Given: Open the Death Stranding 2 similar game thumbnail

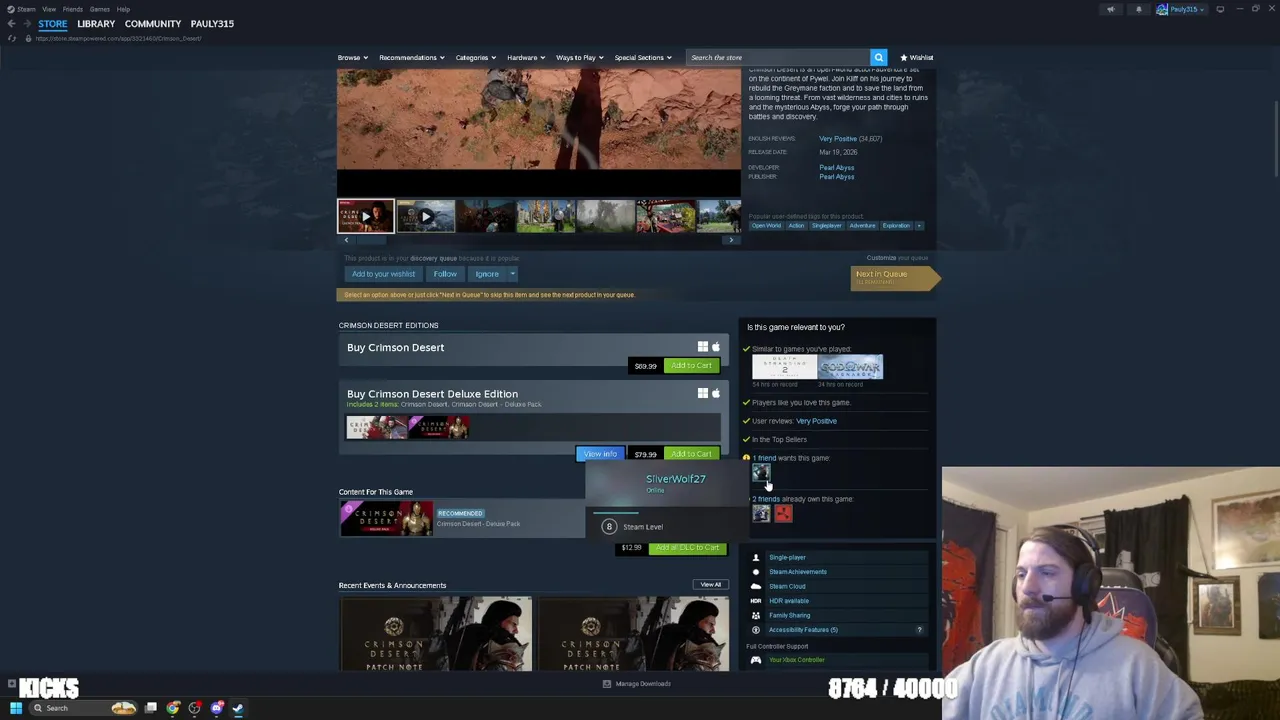Looking at the screenshot, I should 784,367.
